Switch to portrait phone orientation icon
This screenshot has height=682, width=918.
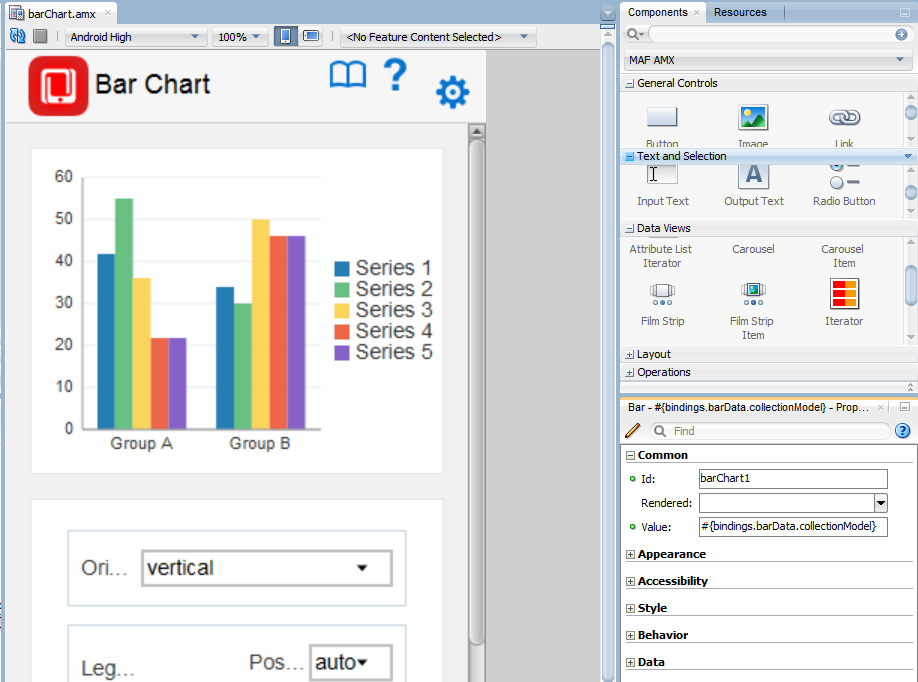tap(286, 36)
